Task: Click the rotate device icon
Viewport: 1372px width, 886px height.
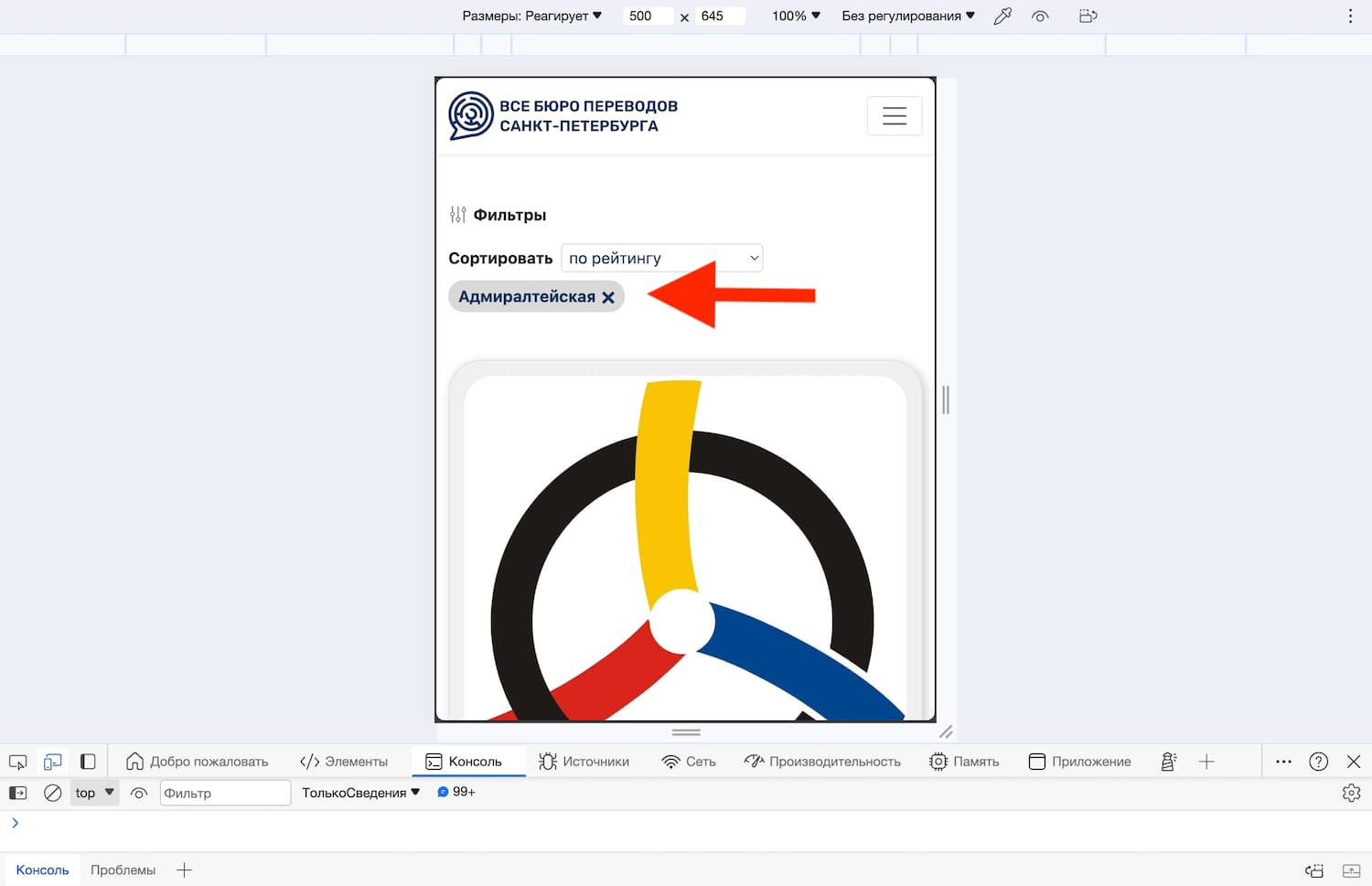Action: [x=1088, y=16]
